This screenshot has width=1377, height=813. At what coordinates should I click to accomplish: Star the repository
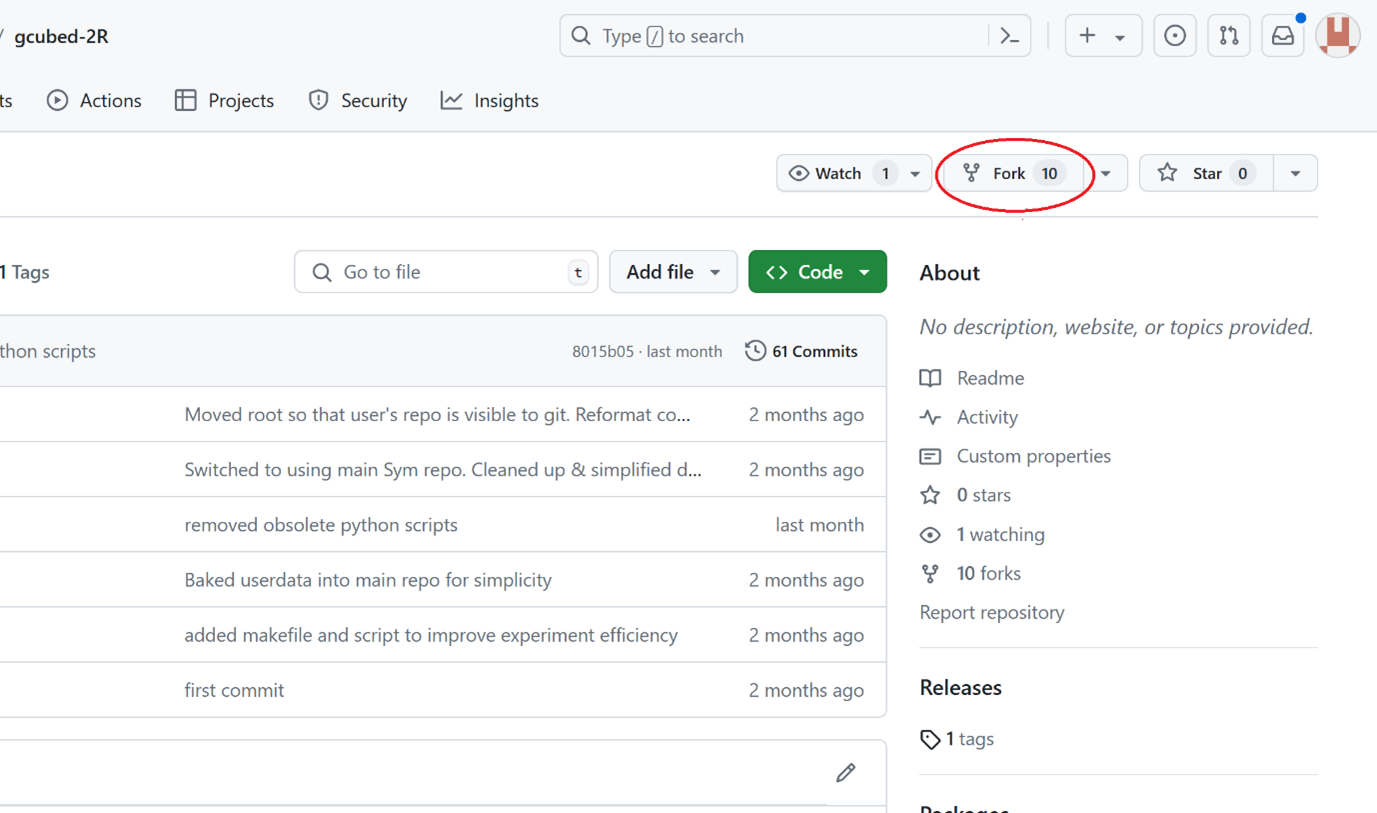(x=1206, y=173)
